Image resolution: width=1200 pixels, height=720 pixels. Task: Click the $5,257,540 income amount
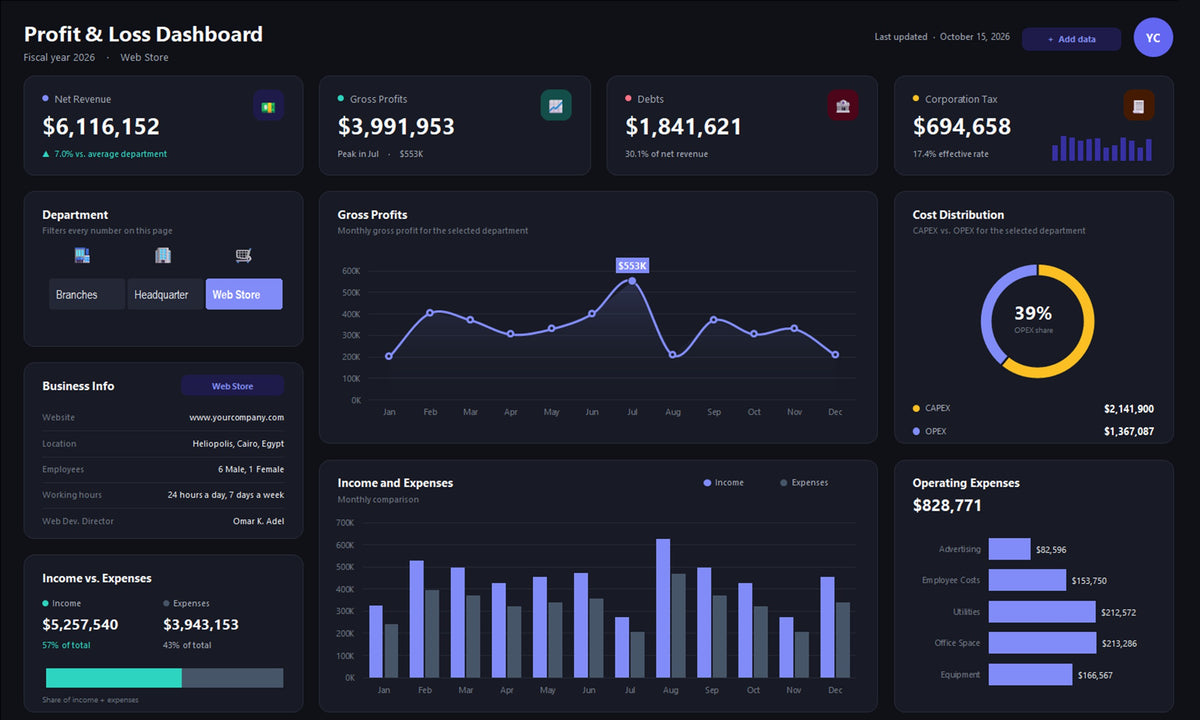pos(80,625)
